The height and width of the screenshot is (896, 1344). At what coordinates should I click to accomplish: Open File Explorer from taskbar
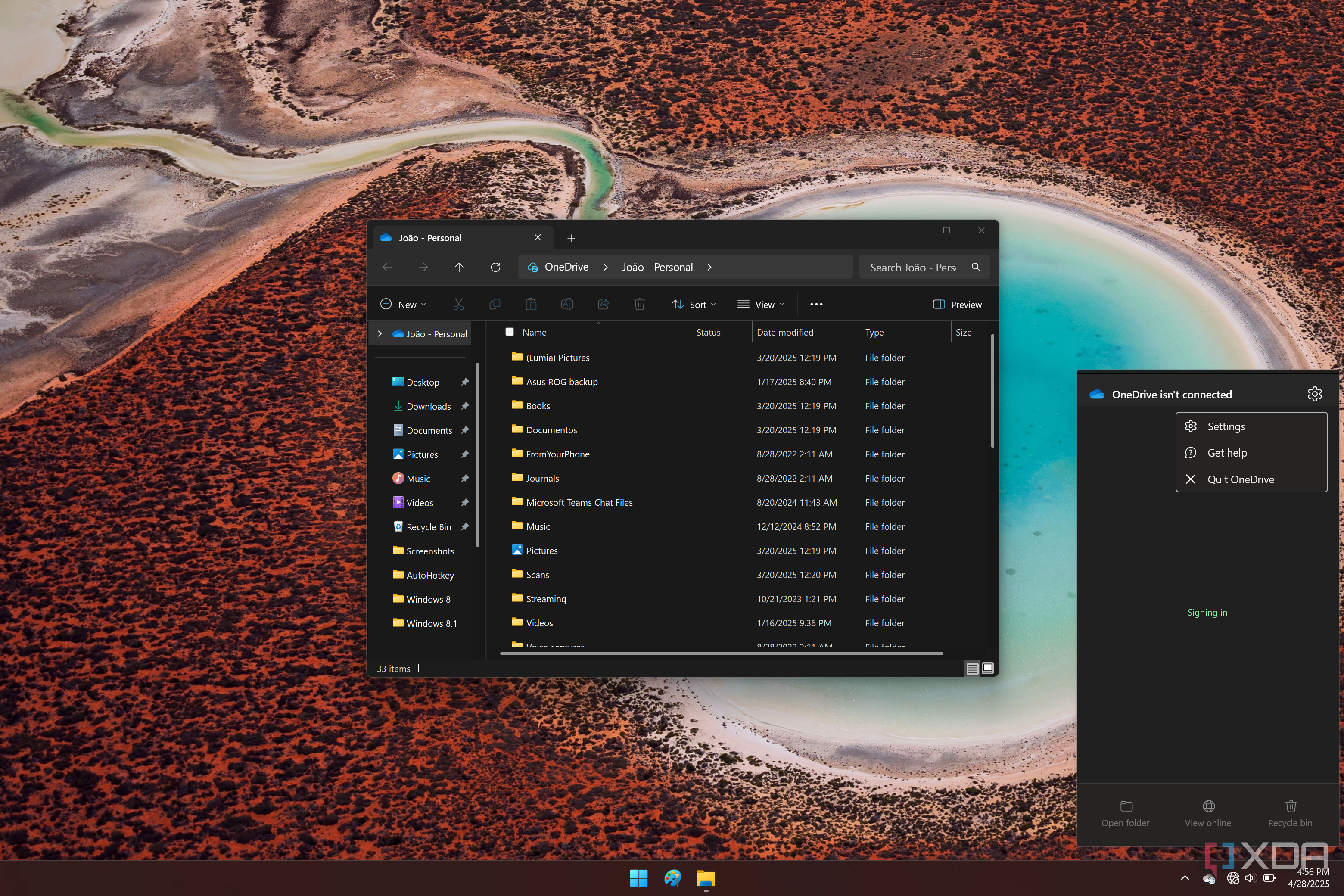(x=706, y=878)
